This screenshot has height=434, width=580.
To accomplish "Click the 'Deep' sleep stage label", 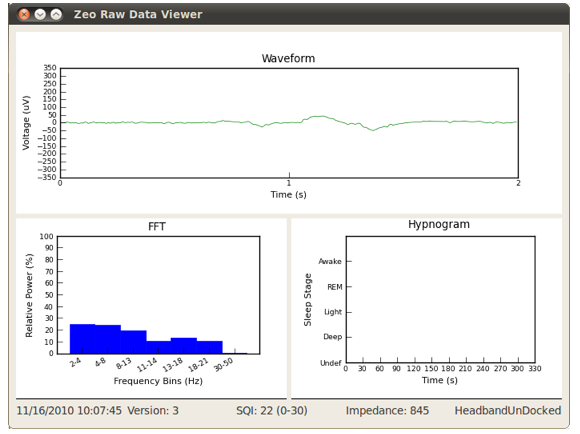I will [x=333, y=337].
